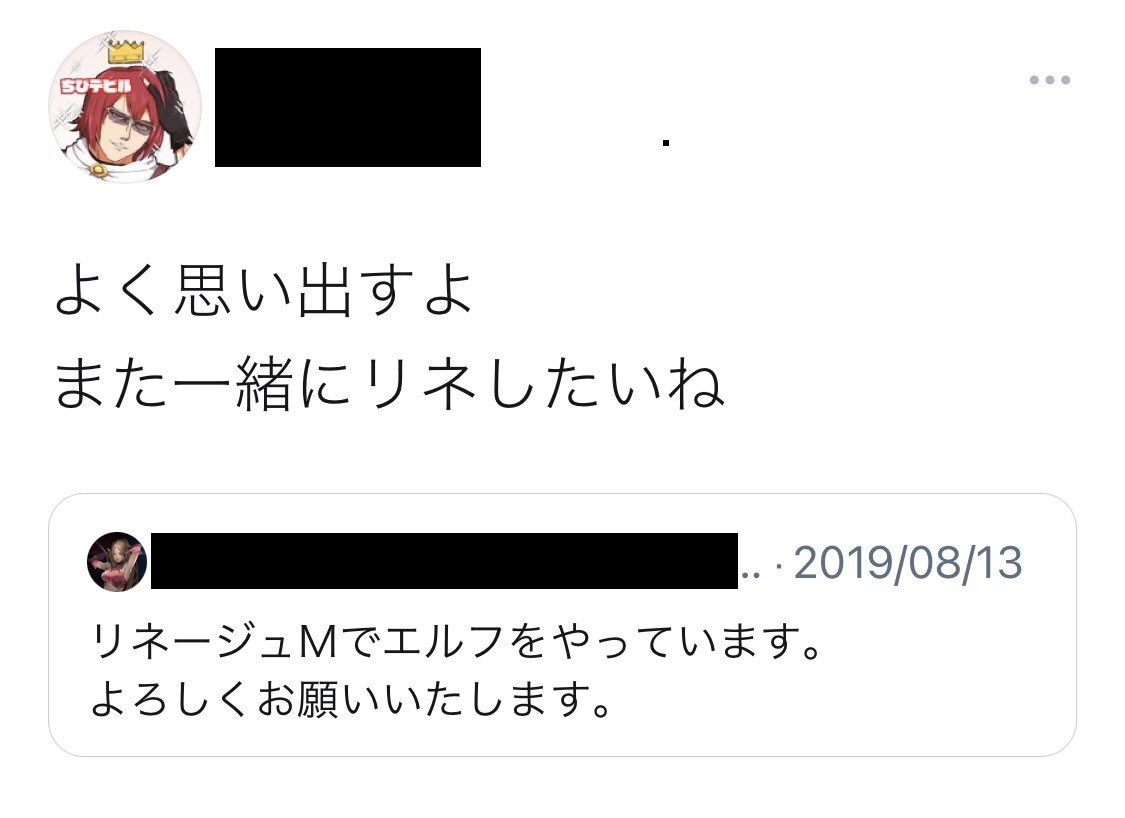Open quoted text starting リネージュMでエルフ

coord(456,641)
